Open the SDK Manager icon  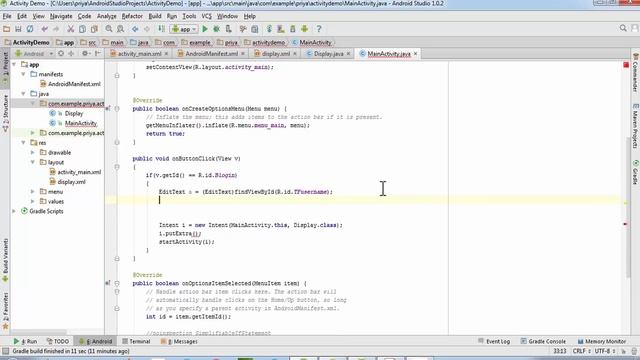pos(293,29)
